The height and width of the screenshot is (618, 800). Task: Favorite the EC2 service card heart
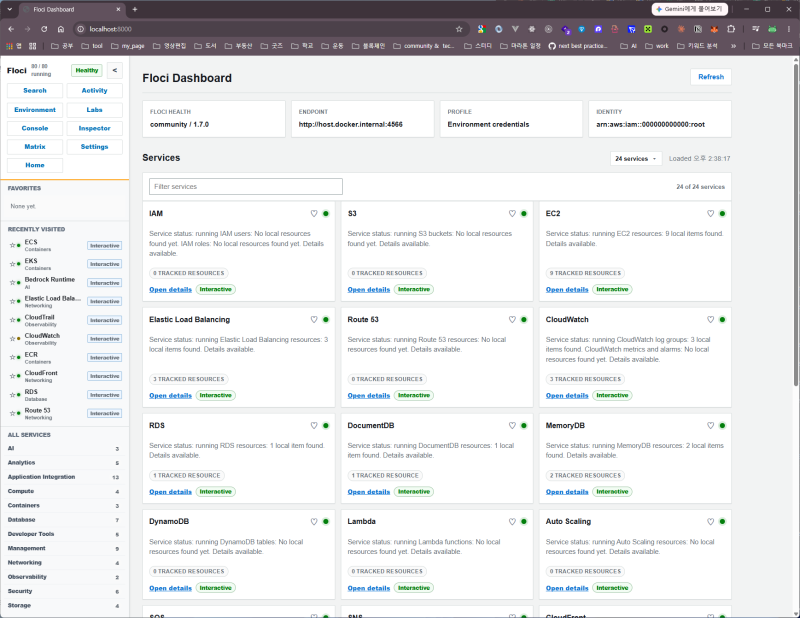710,214
